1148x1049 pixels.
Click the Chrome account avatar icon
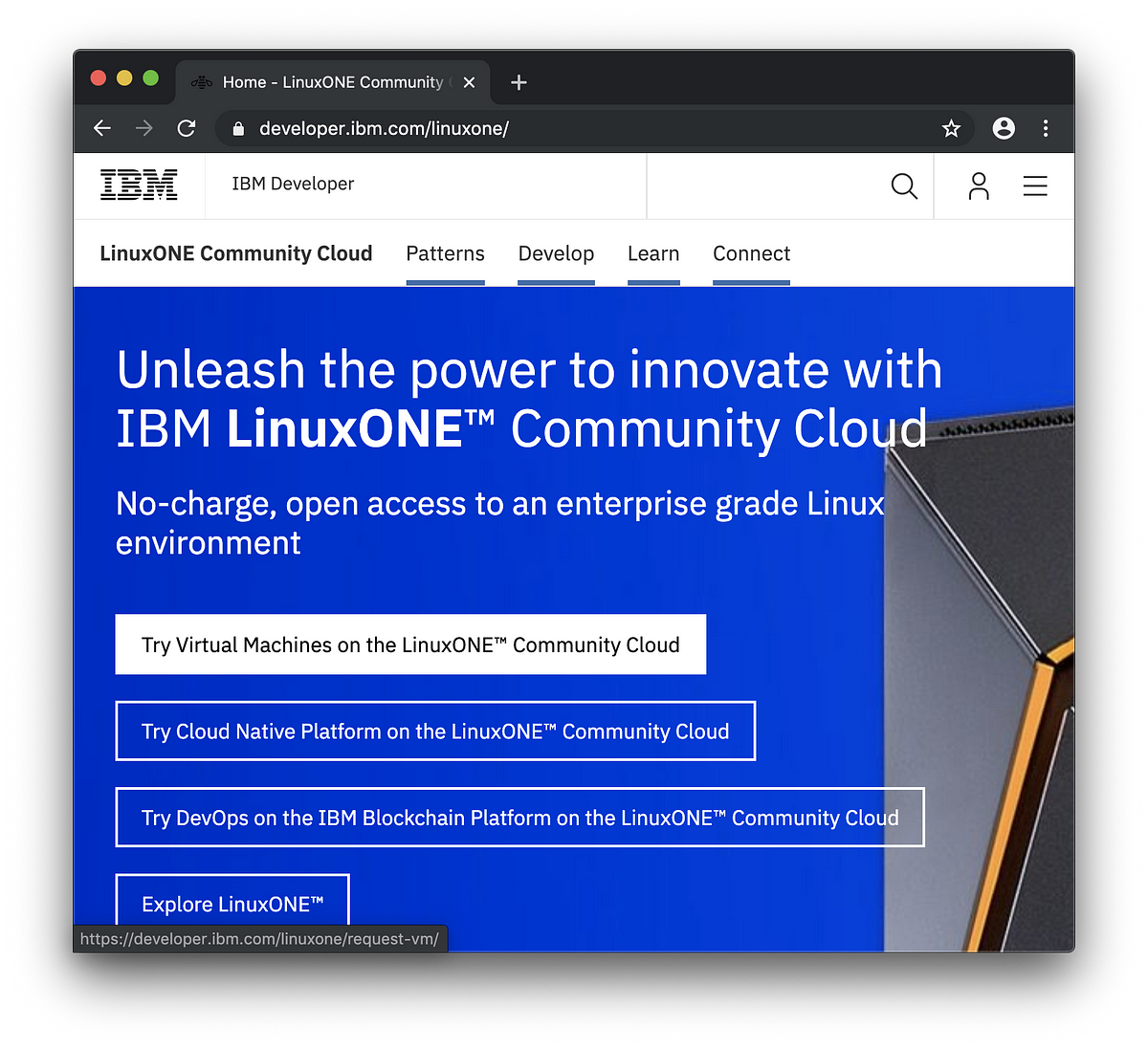tap(1004, 128)
